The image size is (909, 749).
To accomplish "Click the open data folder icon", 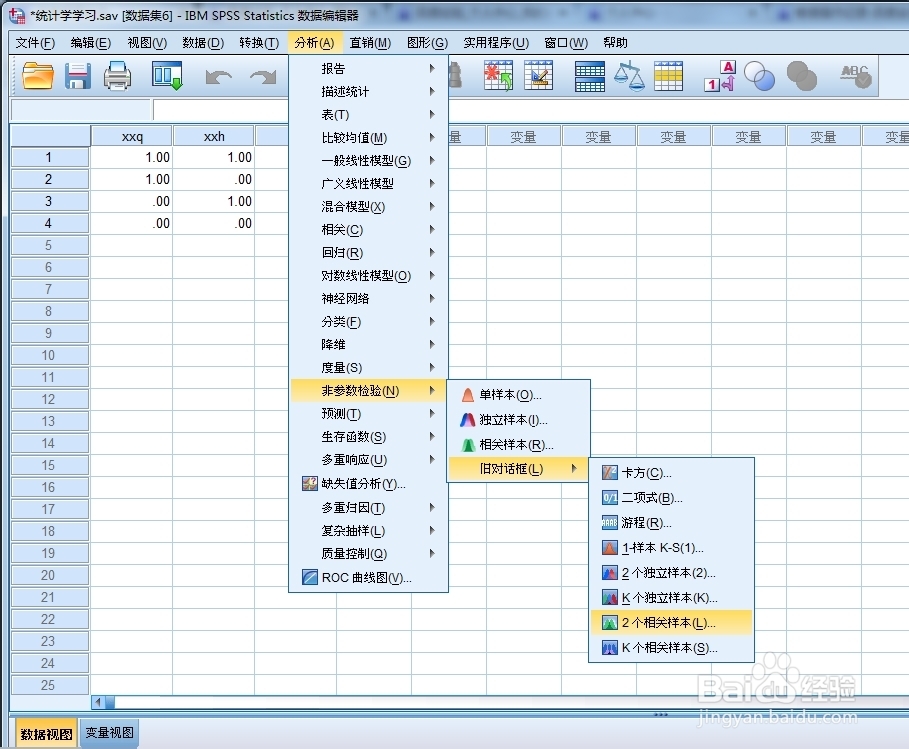I will click(38, 75).
